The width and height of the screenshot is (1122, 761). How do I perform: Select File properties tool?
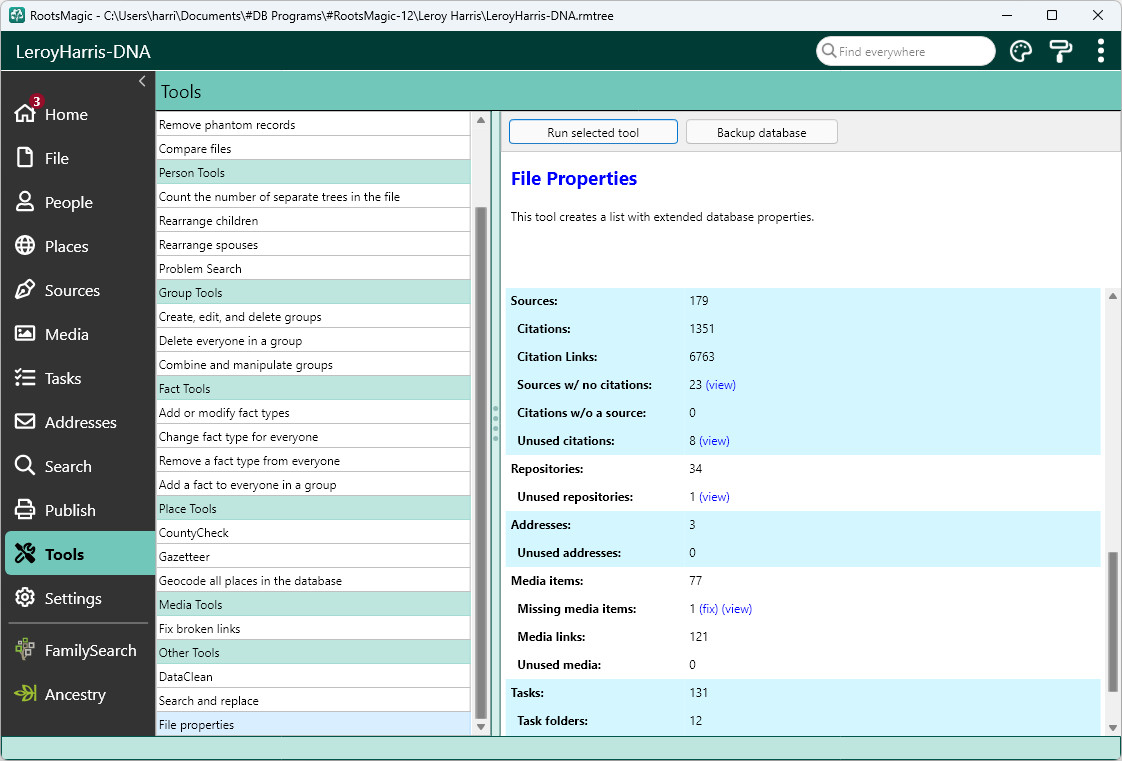click(x=313, y=725)
